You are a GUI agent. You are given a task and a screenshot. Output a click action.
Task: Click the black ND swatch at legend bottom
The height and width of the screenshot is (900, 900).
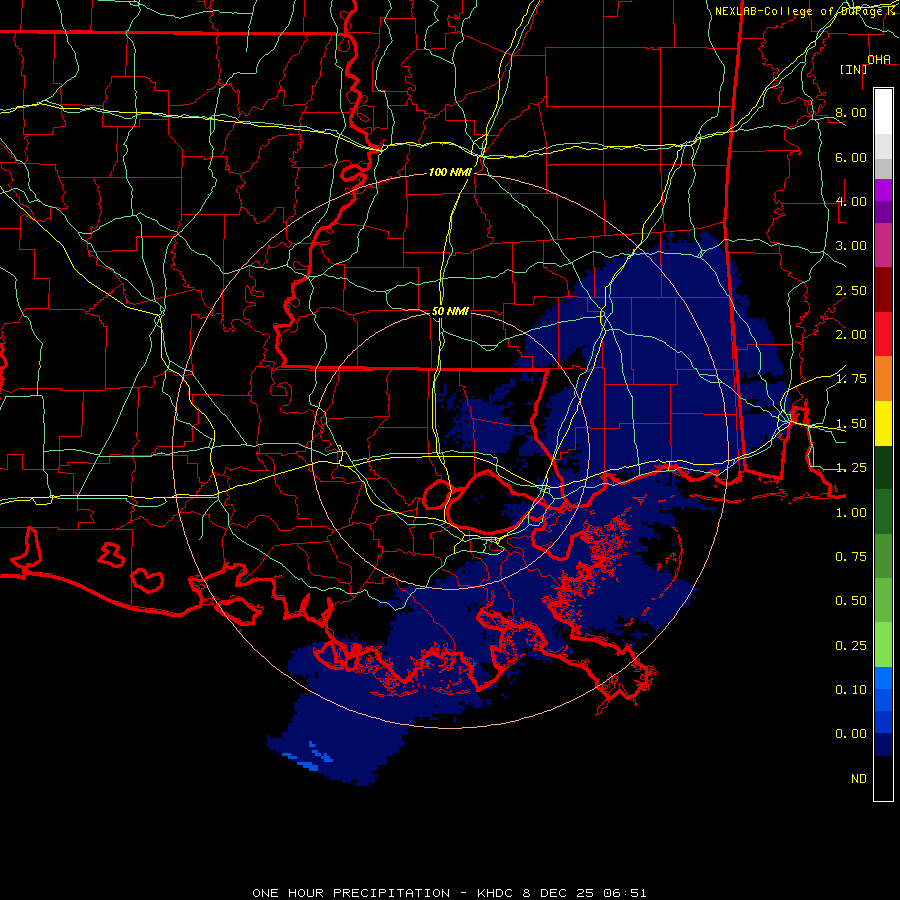[883, 778]
